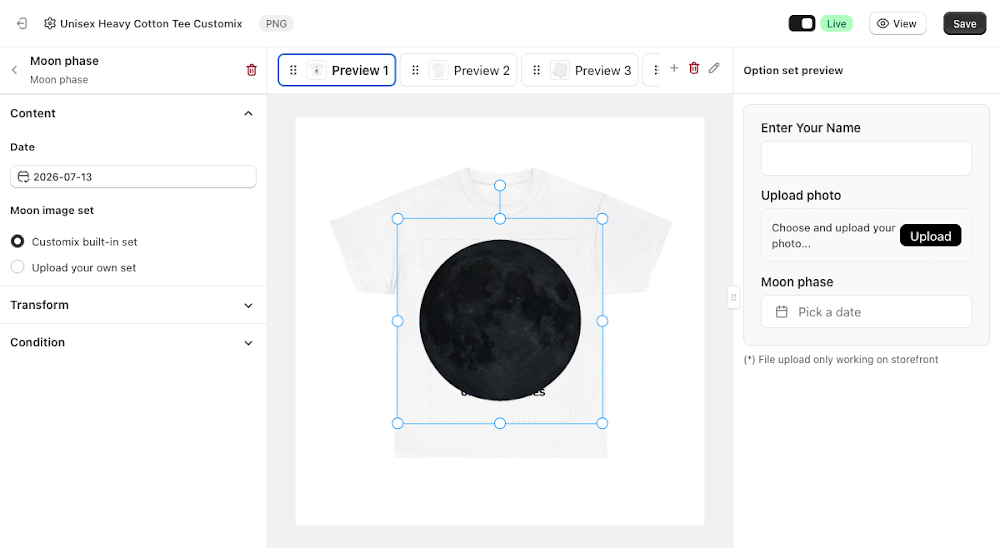Click the Moon image set label
The image size is (1000, 548).
pos(52,211)
